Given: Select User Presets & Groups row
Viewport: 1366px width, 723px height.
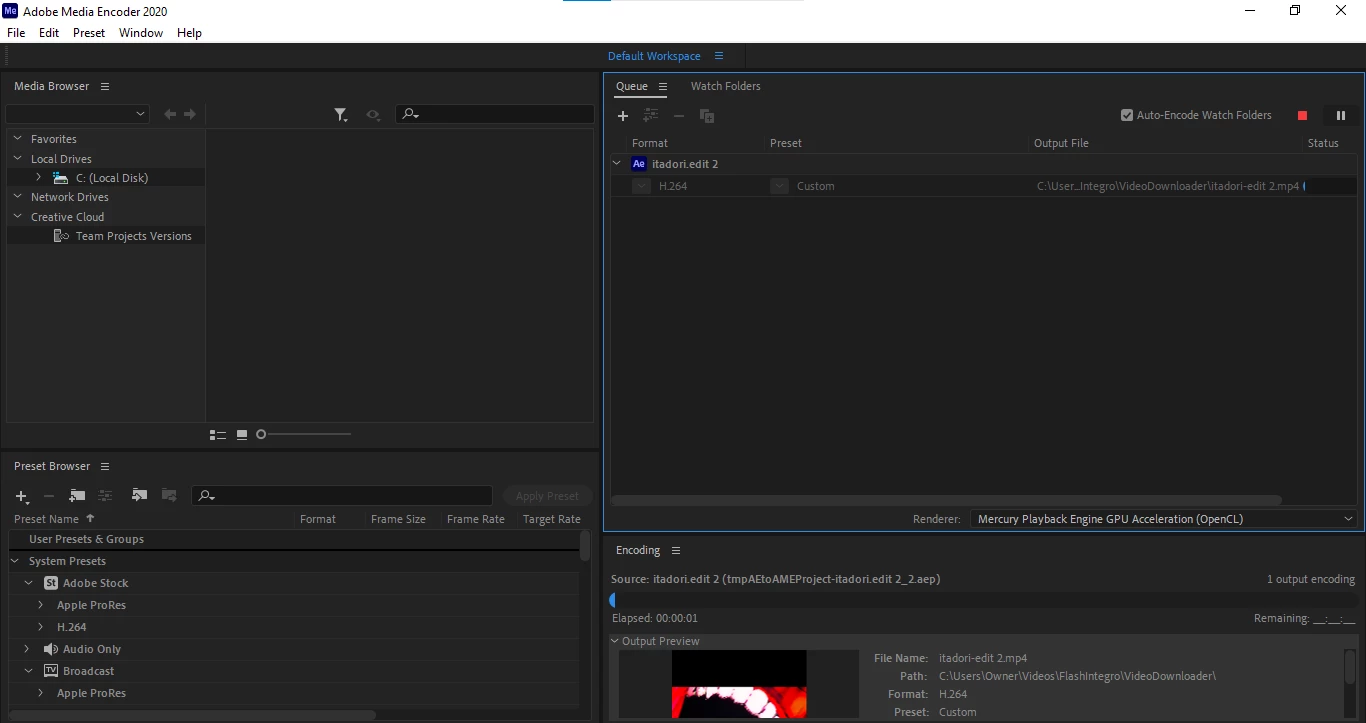Looking at the screenshot, I should click(294, 539).
